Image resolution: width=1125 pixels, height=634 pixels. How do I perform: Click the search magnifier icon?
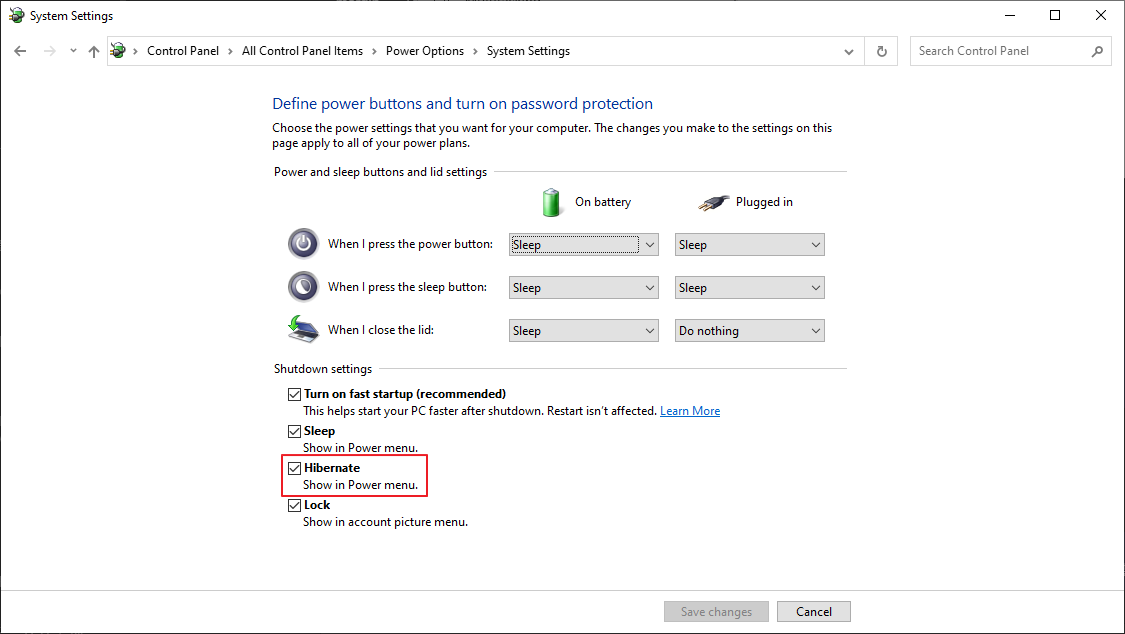1097,51
